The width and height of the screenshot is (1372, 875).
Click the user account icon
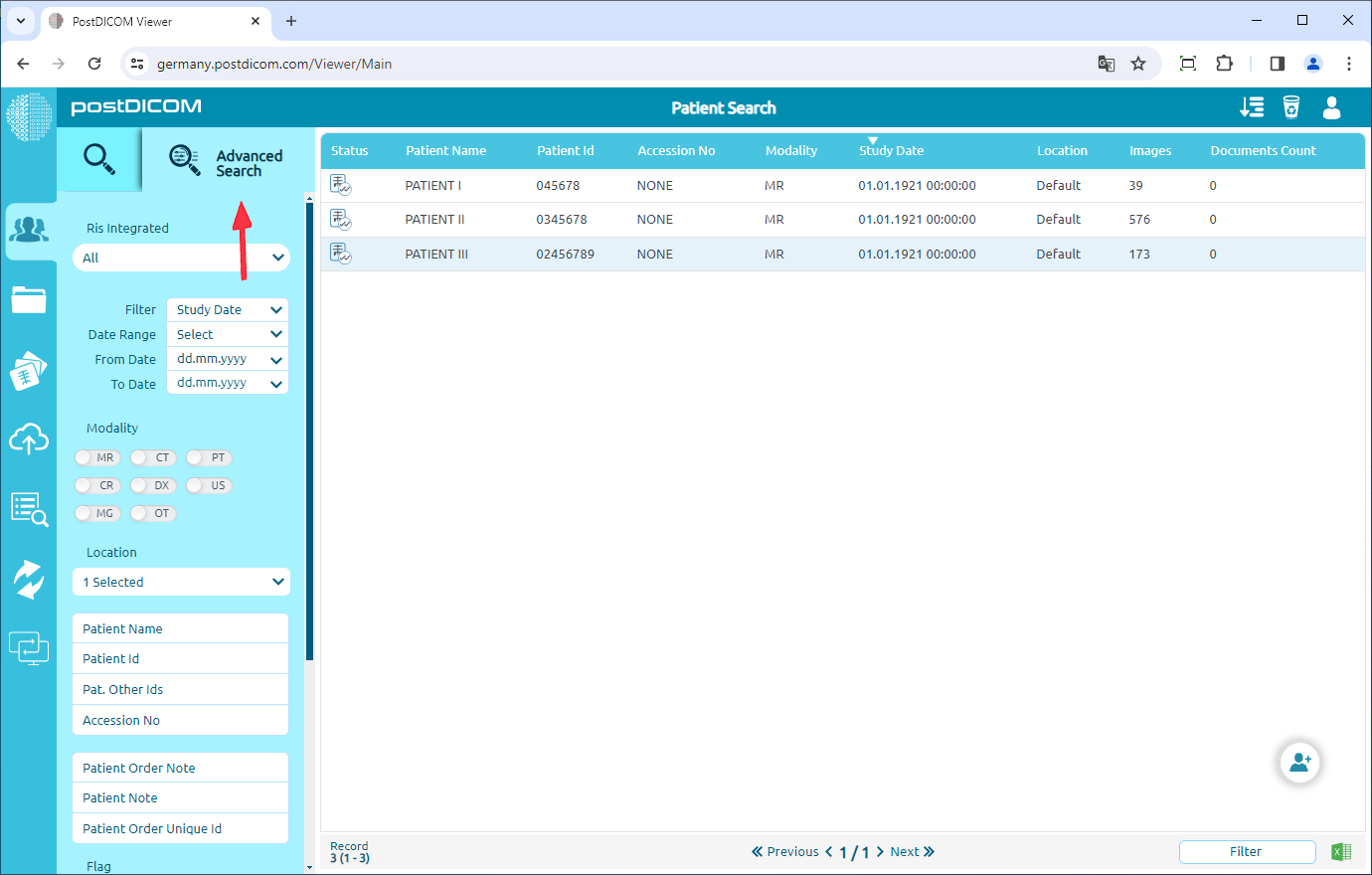pos(1332,107)
